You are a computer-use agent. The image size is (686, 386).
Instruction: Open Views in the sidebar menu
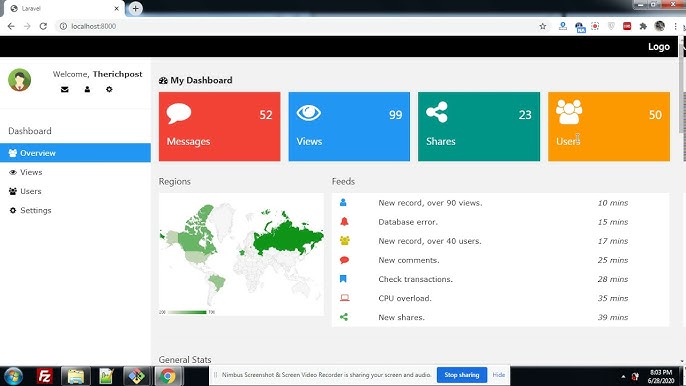(75, 172)
